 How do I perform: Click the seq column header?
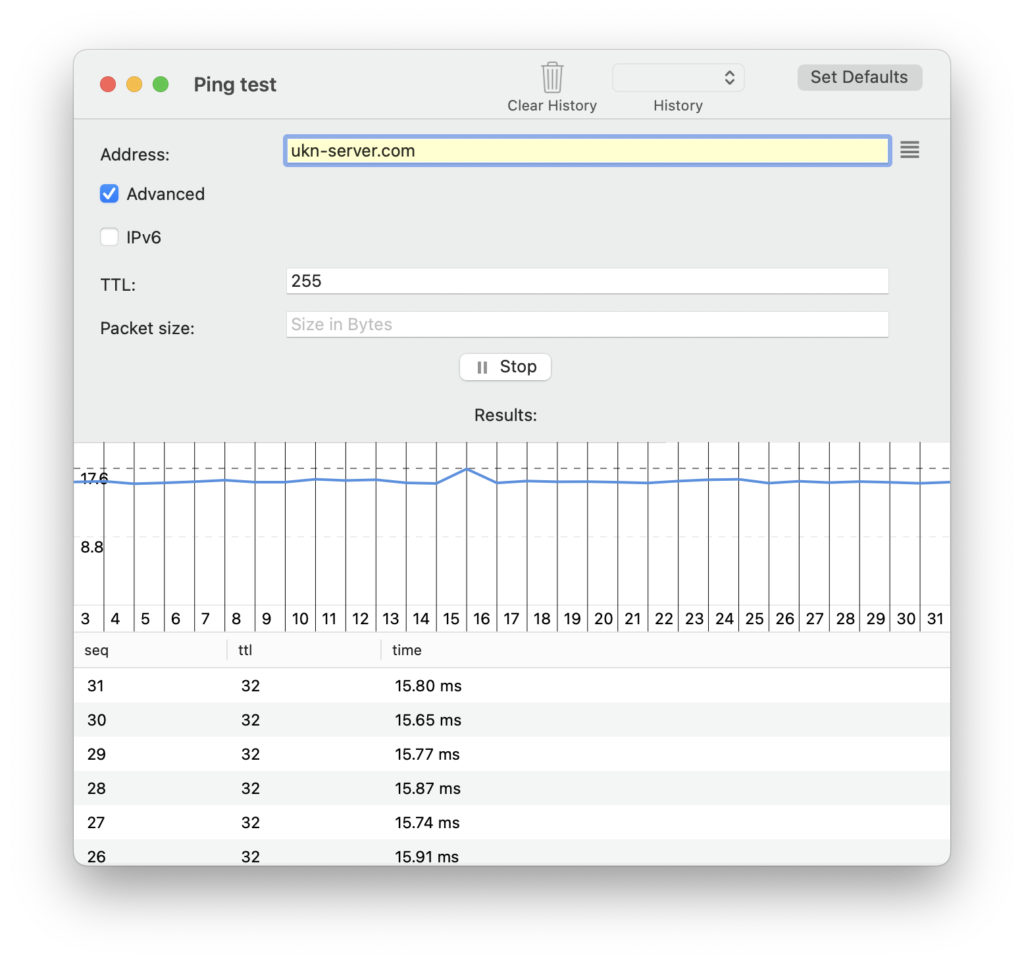[x=97, y=650]
